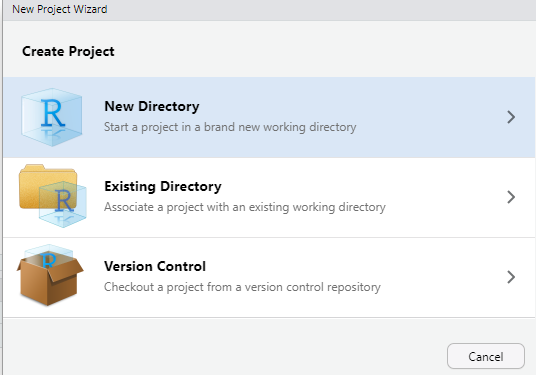Expand the Existing Directory chevron arrow
Image resolution: width=536 pixels, height=375 pixels.
coord(511,197)
